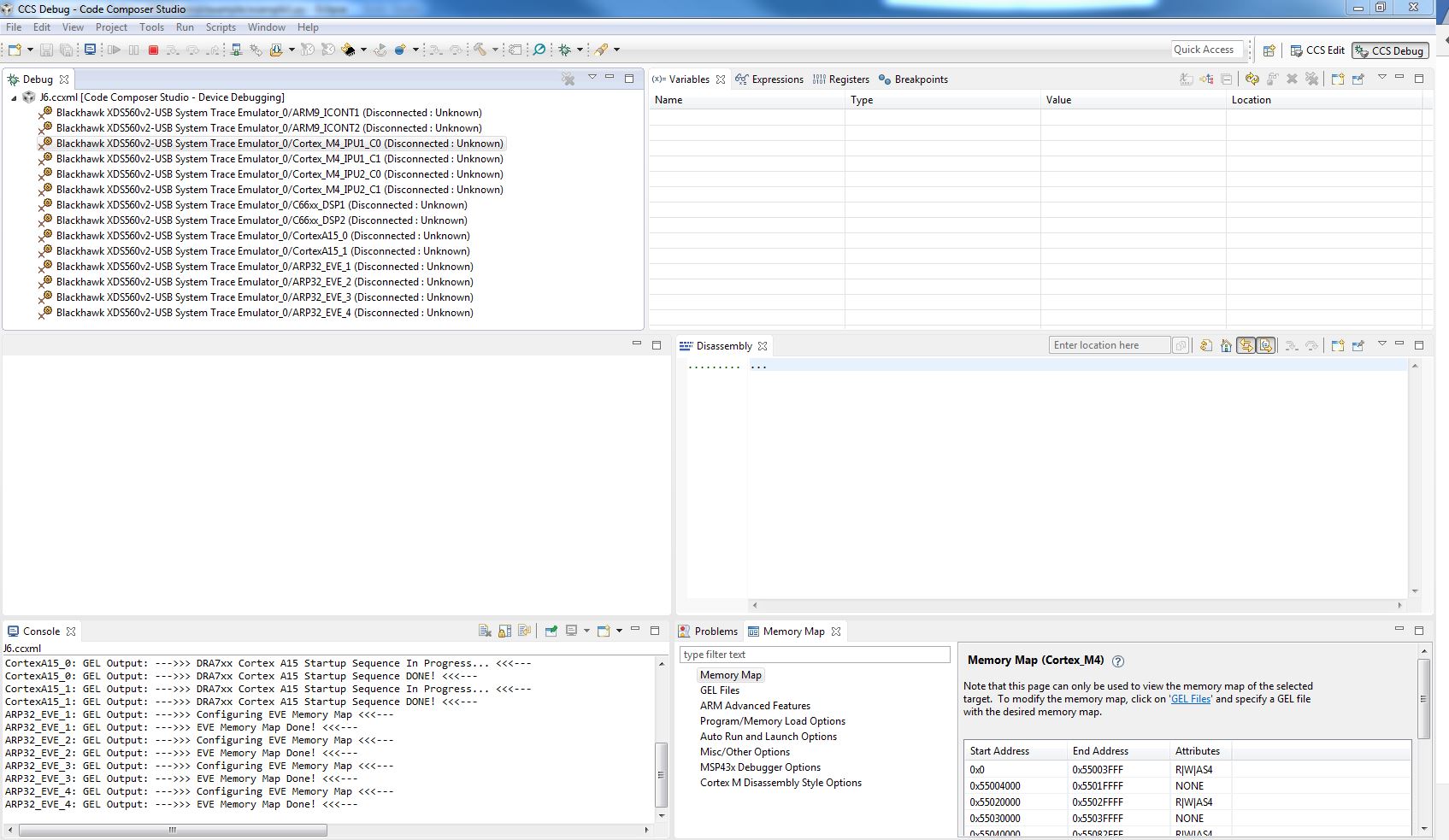This screenshot has width=1449, height=840.
Task: Click the Remove All Terminated icon in Debug view
Action: pos(568,79)
